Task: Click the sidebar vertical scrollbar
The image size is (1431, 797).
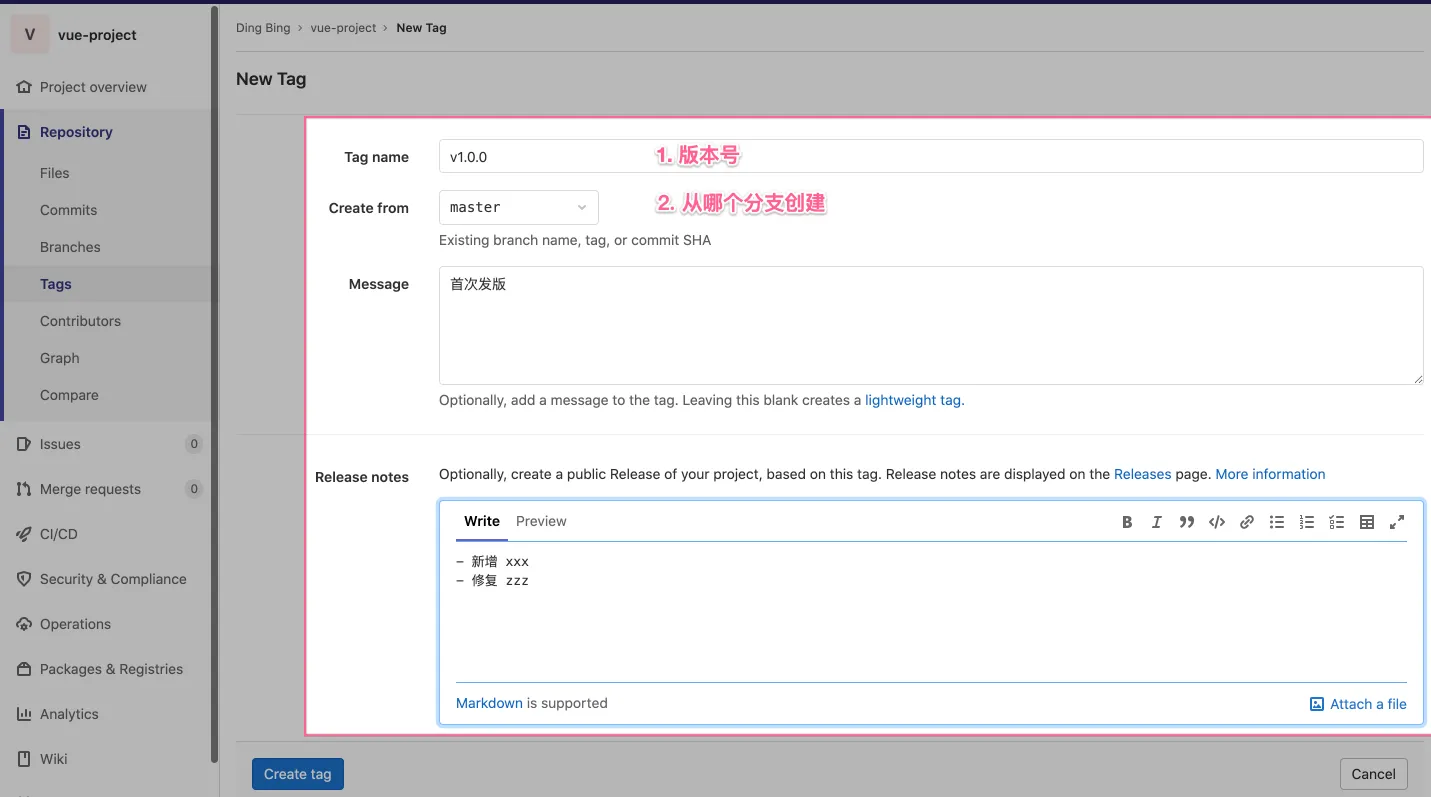Action: (x=215, y=385)
